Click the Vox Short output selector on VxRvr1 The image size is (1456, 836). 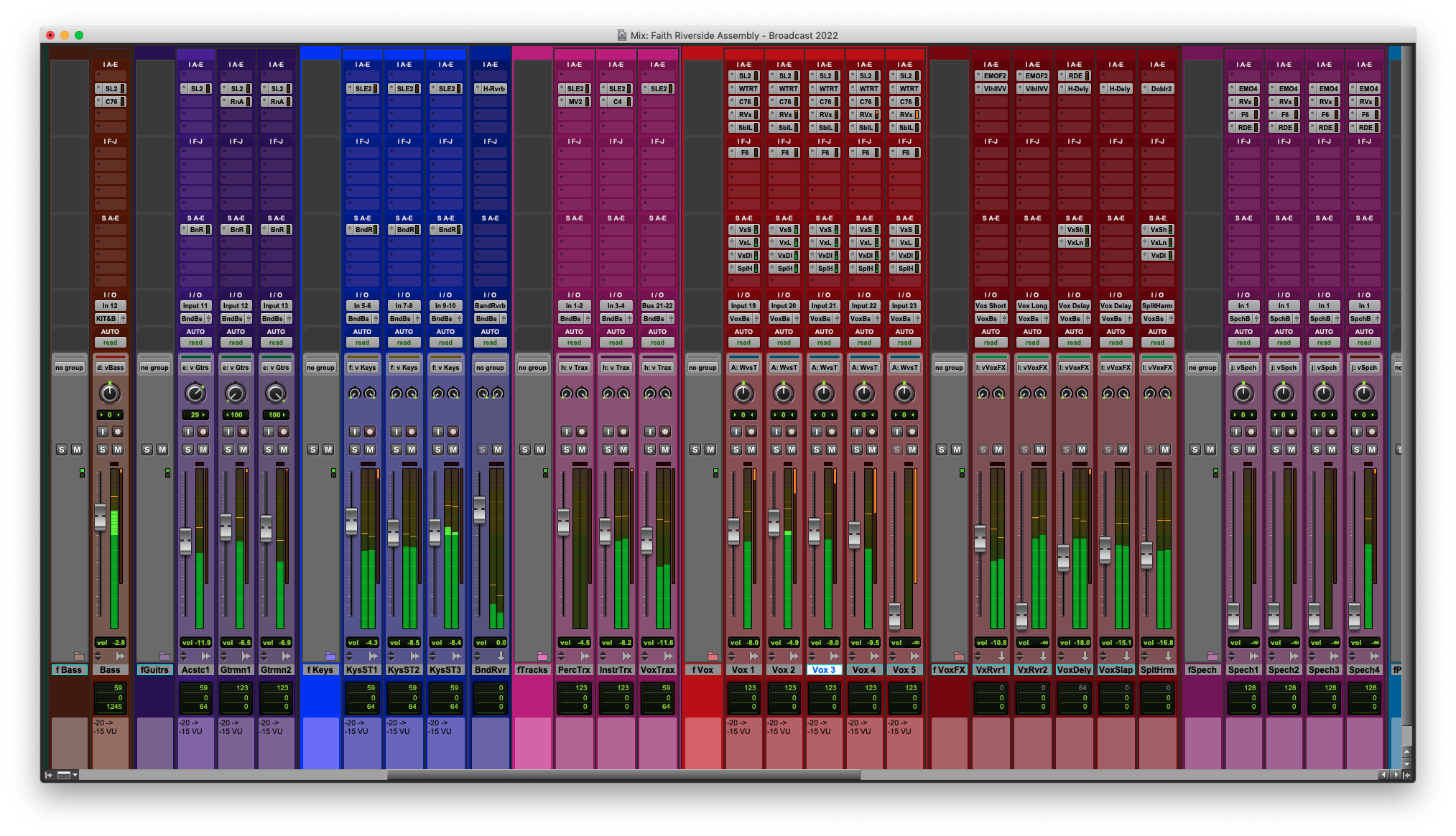click(x=991, y=305)
